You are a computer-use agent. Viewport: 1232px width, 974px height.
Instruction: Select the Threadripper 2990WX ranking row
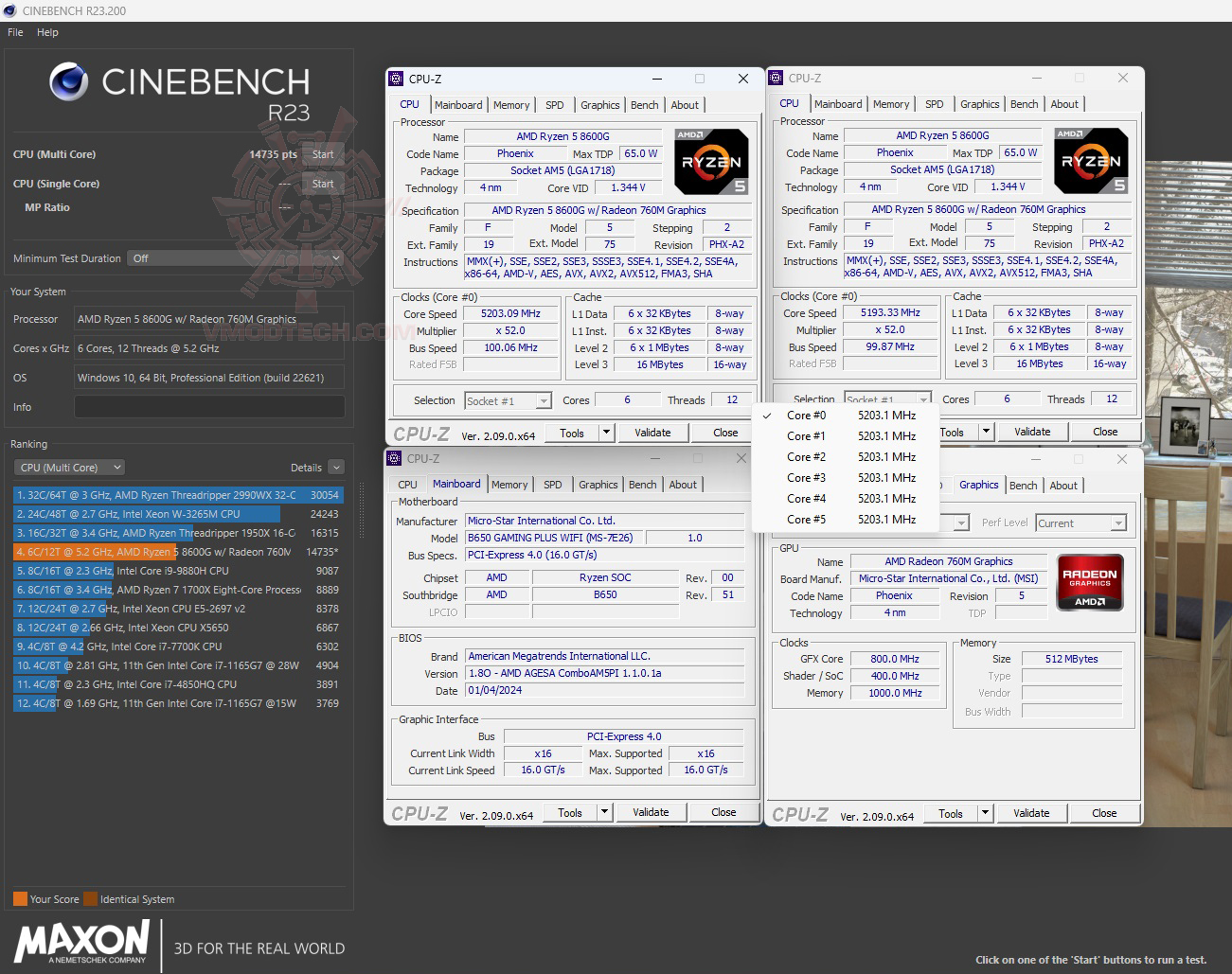point(178,495)
